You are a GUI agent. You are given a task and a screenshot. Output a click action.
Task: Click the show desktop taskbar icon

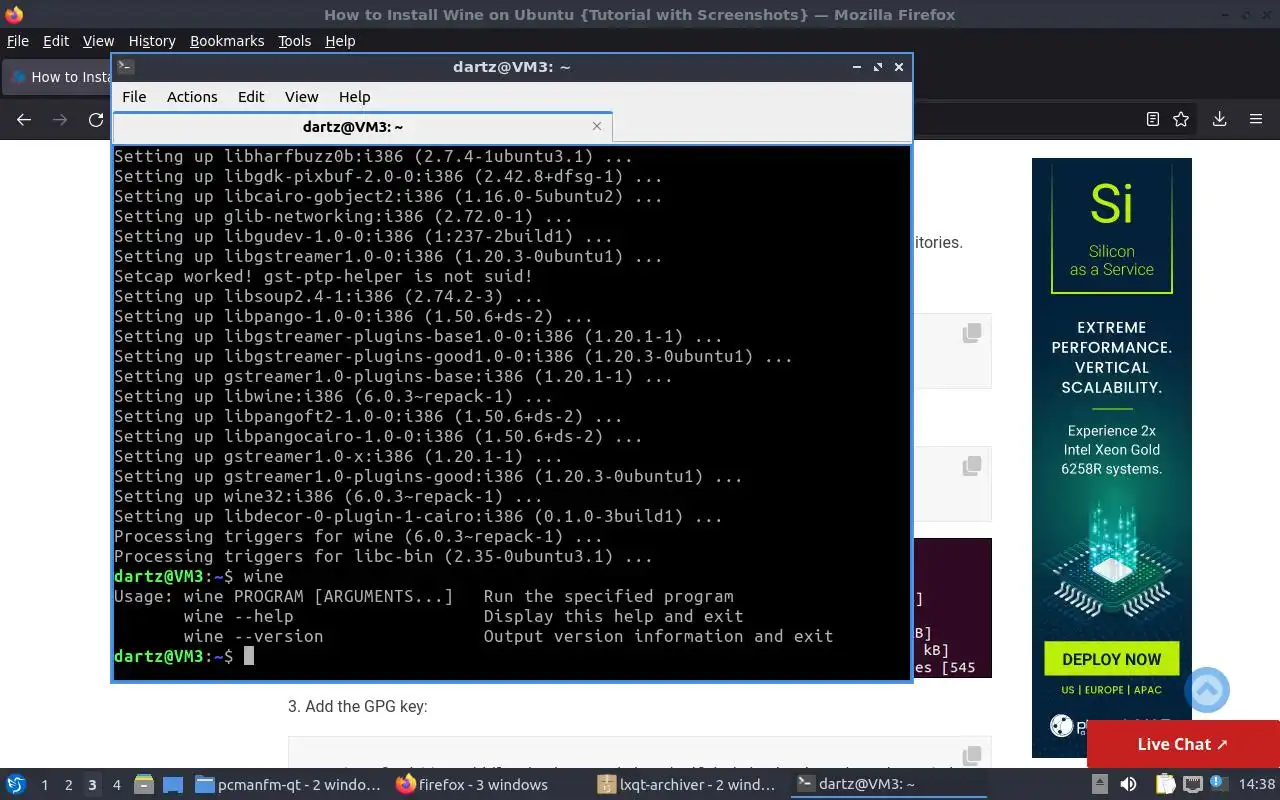(x=172, y=785)
